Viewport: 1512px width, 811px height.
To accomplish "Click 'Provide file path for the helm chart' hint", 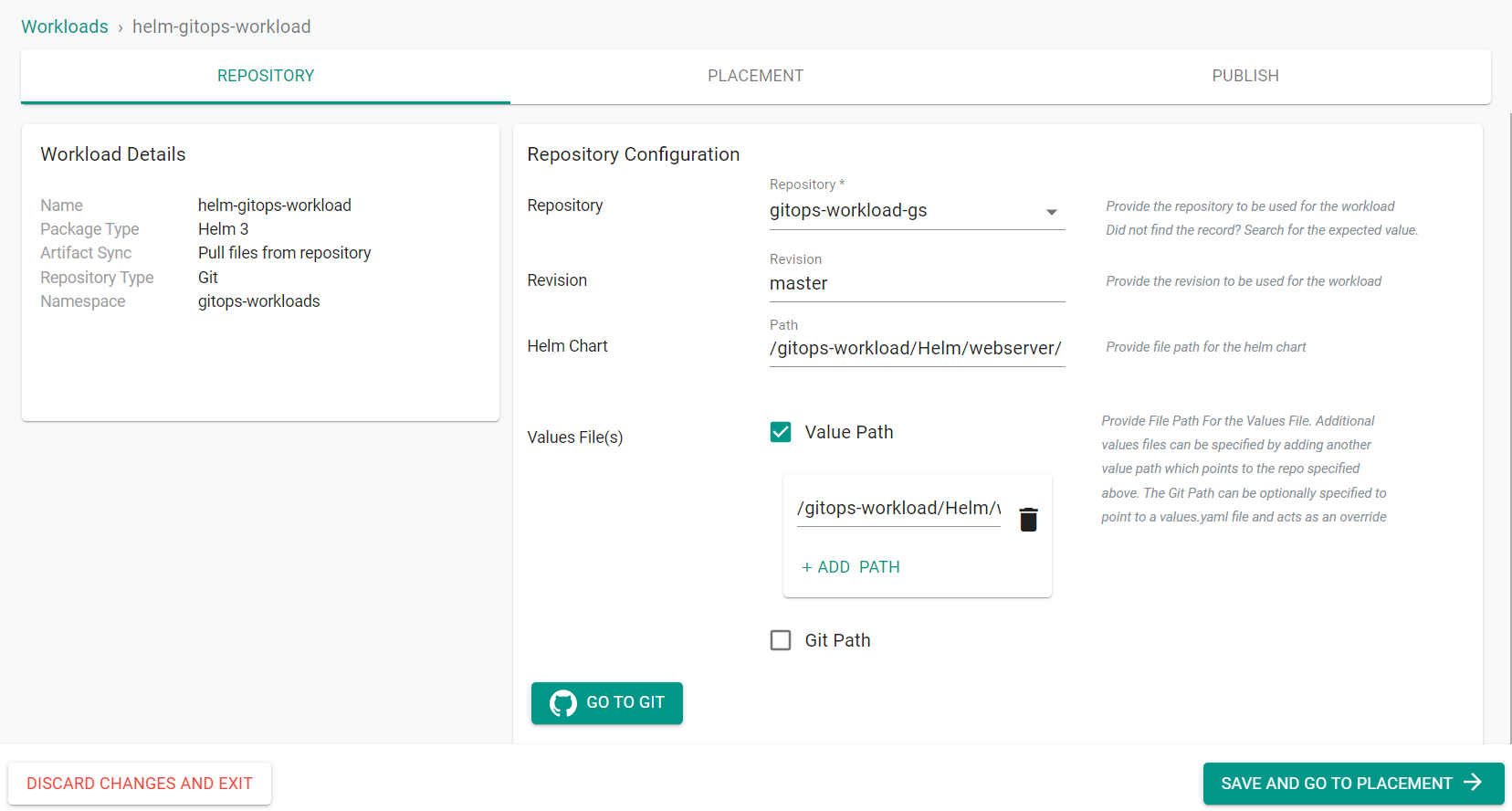I will pos(1206,347).
